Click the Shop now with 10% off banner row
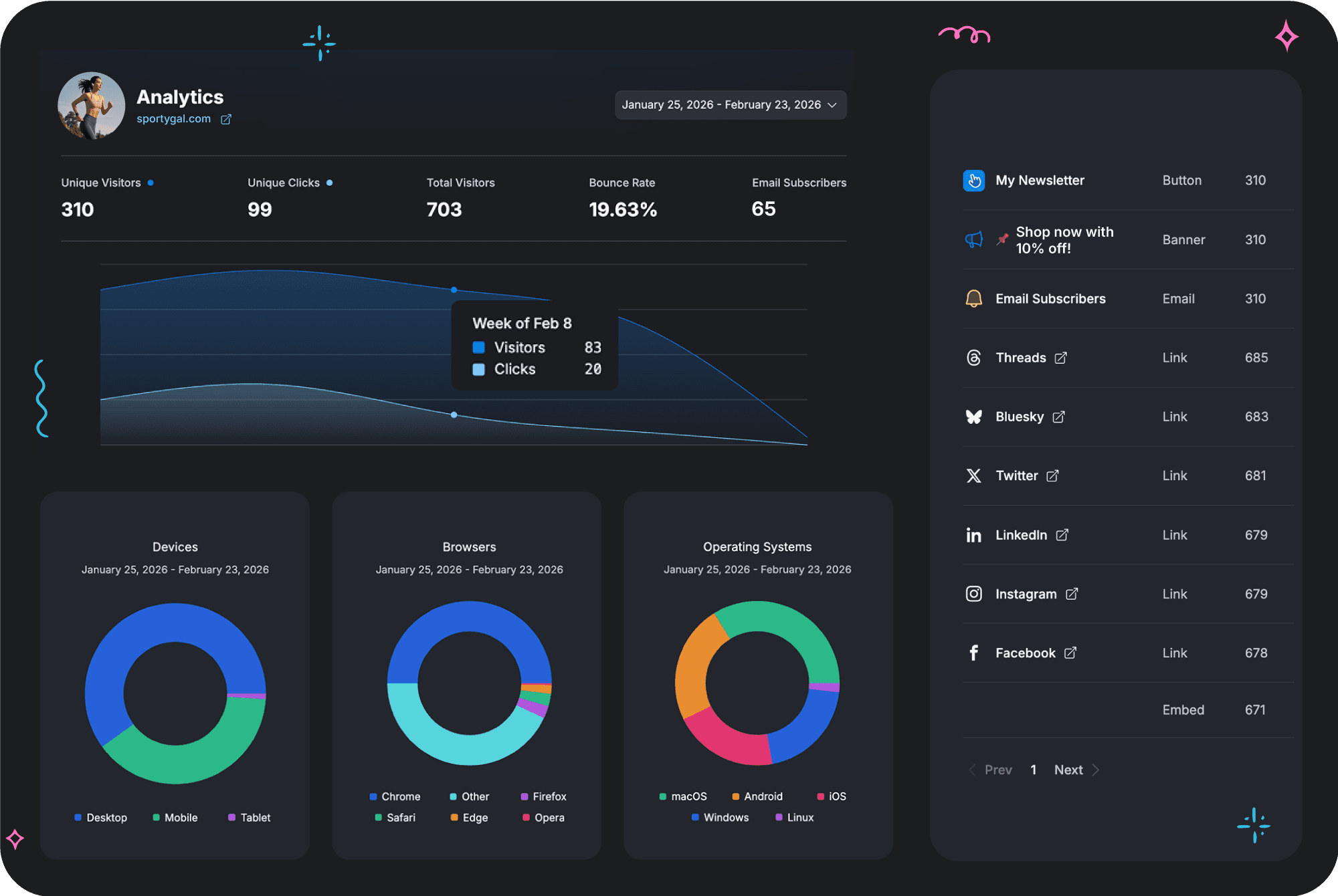Image resolution: width=1338 pixels, height=896 pixels. (1064, 240)
